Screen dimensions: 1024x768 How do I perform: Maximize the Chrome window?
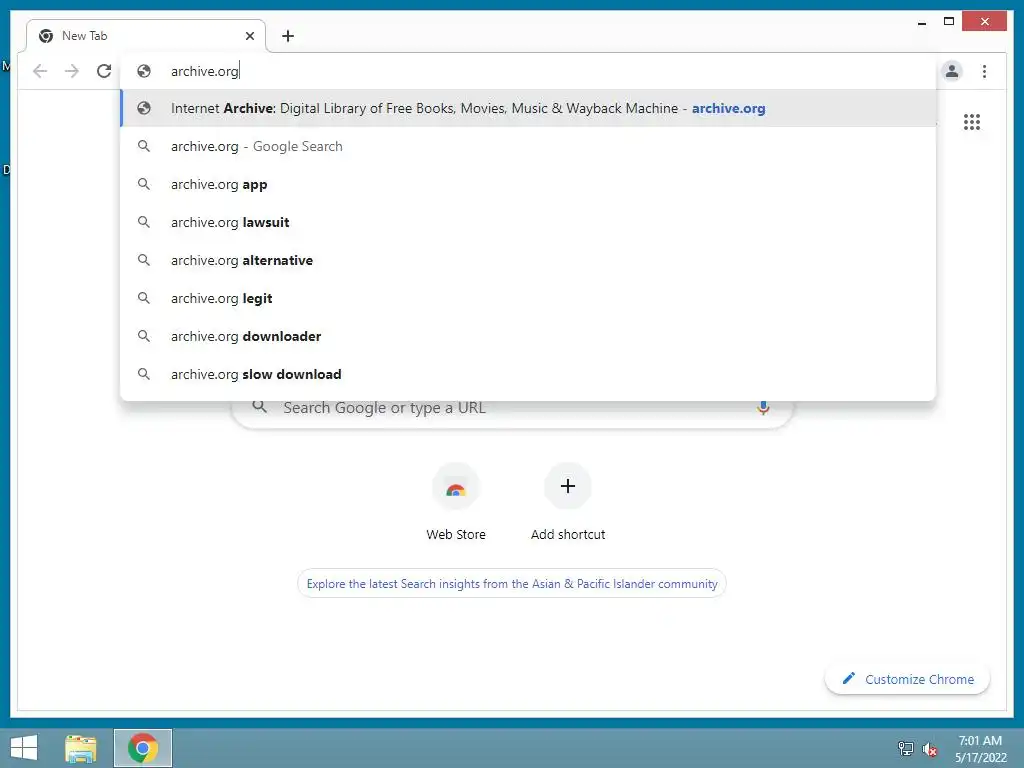click(x=949, y=22)
